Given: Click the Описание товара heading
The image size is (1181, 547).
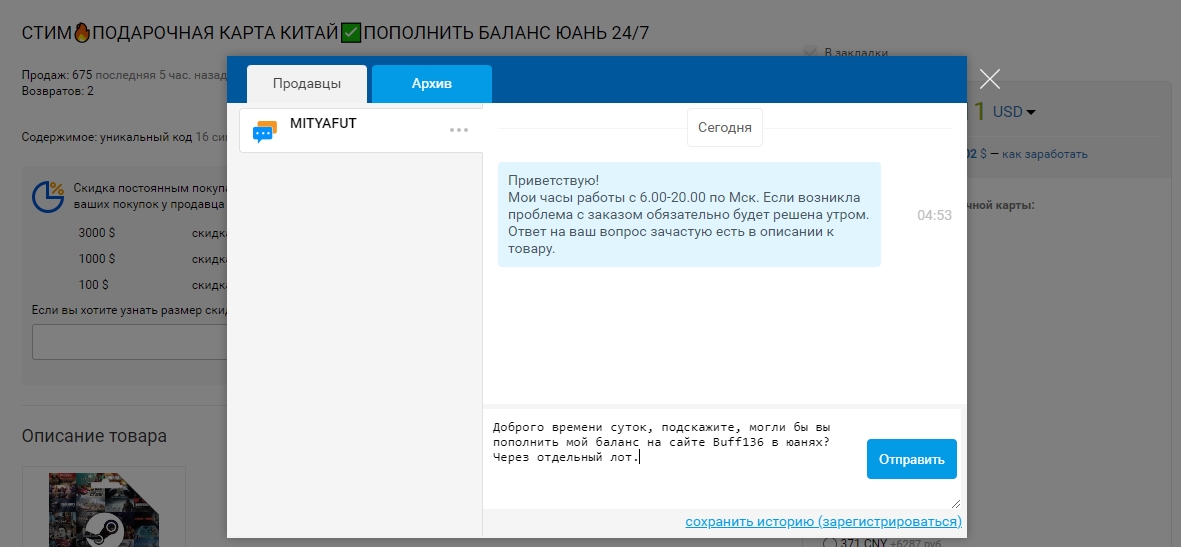Looking at the screenshot, I should 94,436.
